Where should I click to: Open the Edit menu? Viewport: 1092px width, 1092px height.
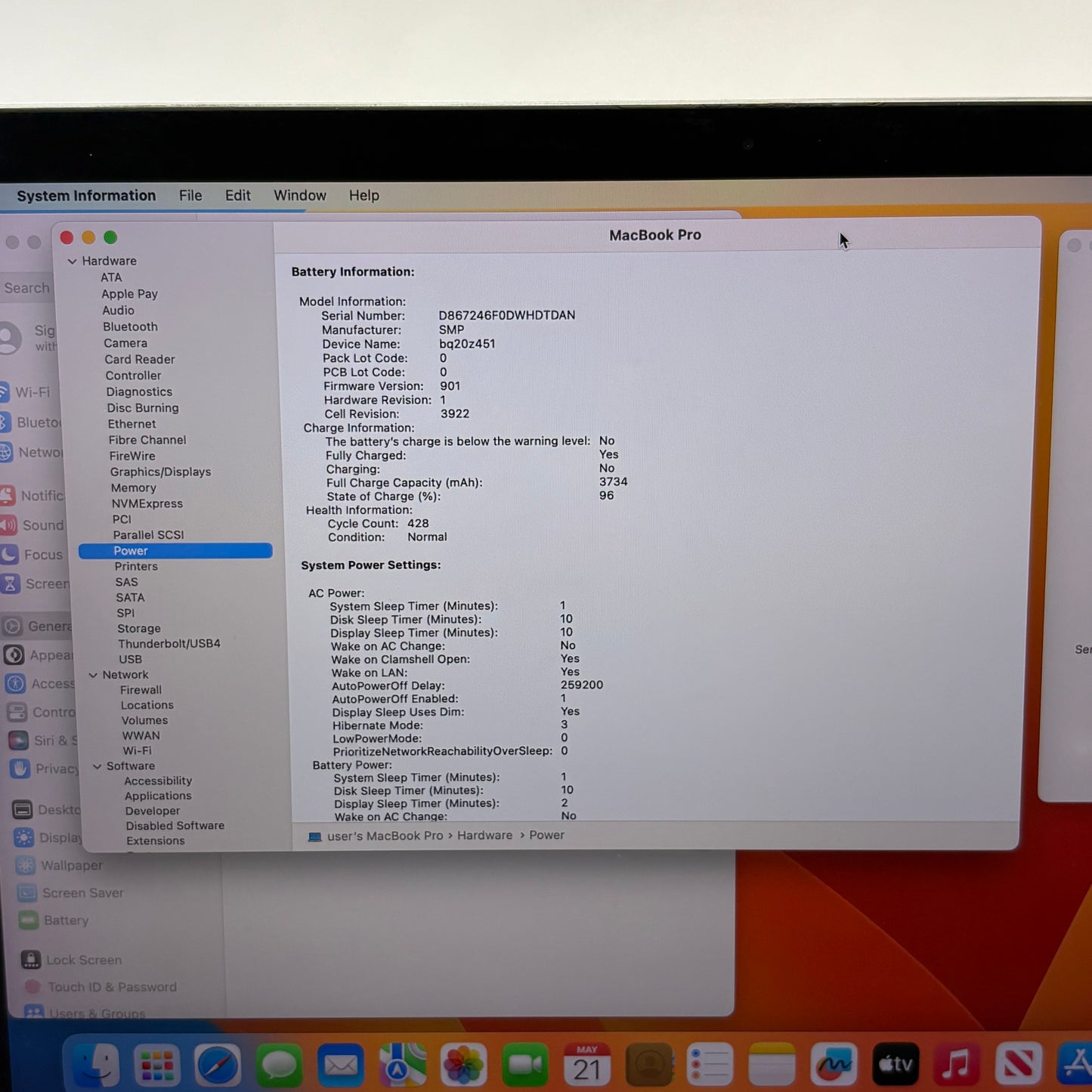point(237,196)
